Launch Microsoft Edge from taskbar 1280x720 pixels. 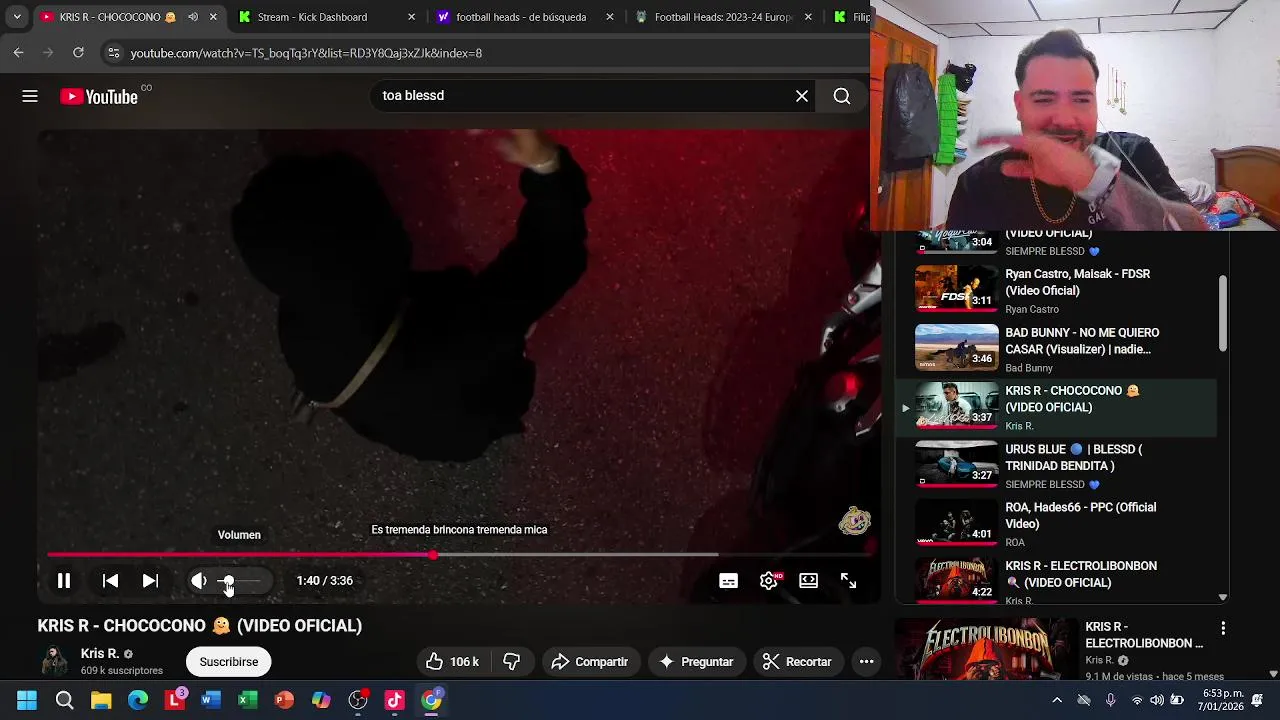[138, 700]
